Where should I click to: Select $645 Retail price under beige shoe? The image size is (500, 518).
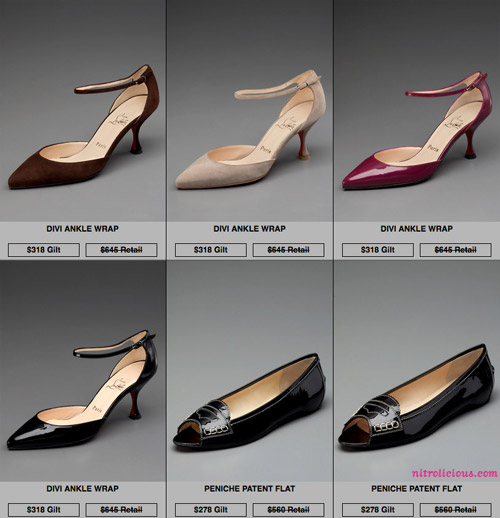coord(288,250)
